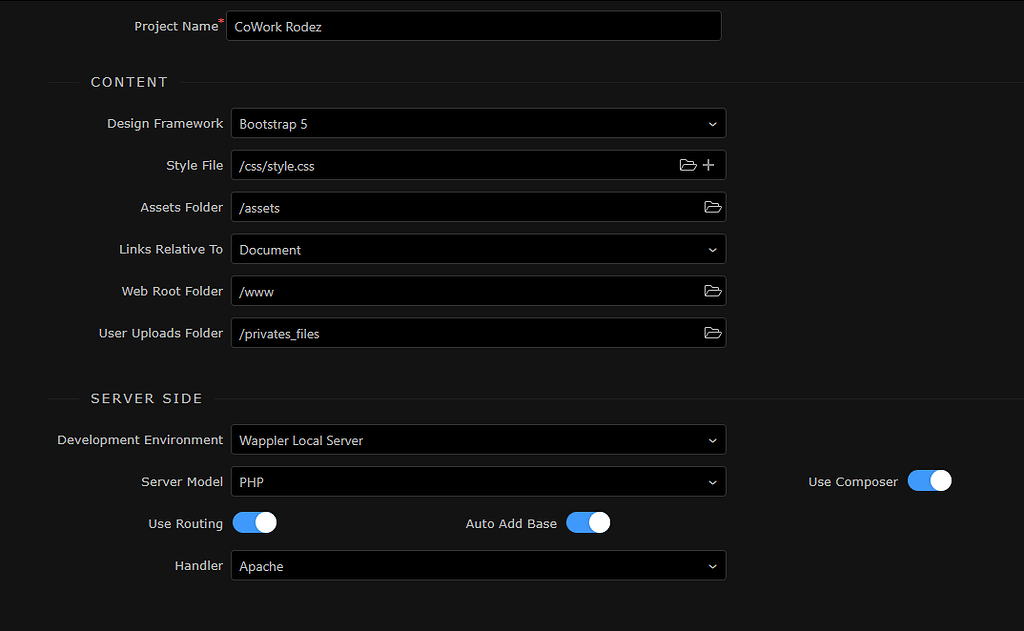The width and height of the screenshot is (1024, 631).
Task: Click the Web Root Folder browse icon
Action: point(712,291)
